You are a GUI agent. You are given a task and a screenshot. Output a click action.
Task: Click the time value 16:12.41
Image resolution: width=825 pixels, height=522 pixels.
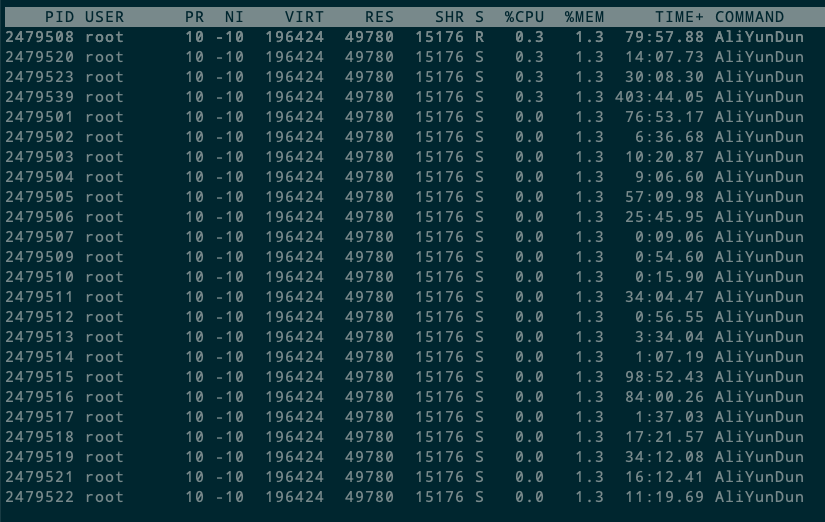click(664, 477)
